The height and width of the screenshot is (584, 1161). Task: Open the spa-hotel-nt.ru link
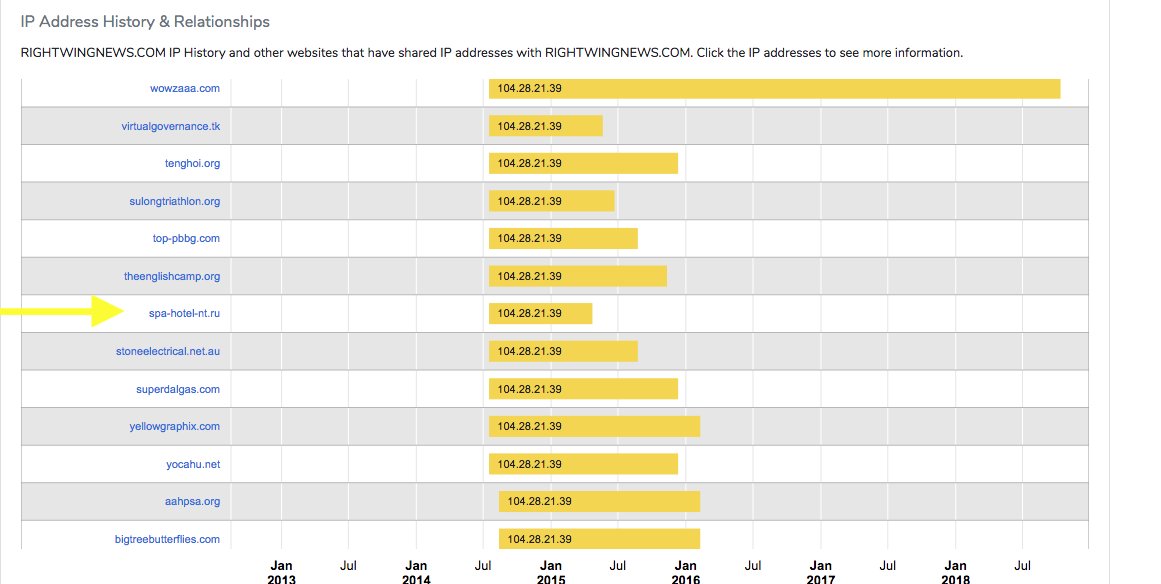pyautogui.click(x=184, y=313)
